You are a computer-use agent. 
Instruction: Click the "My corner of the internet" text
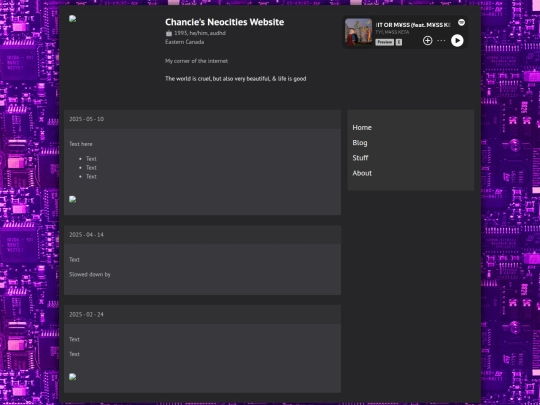click(196, 61)
